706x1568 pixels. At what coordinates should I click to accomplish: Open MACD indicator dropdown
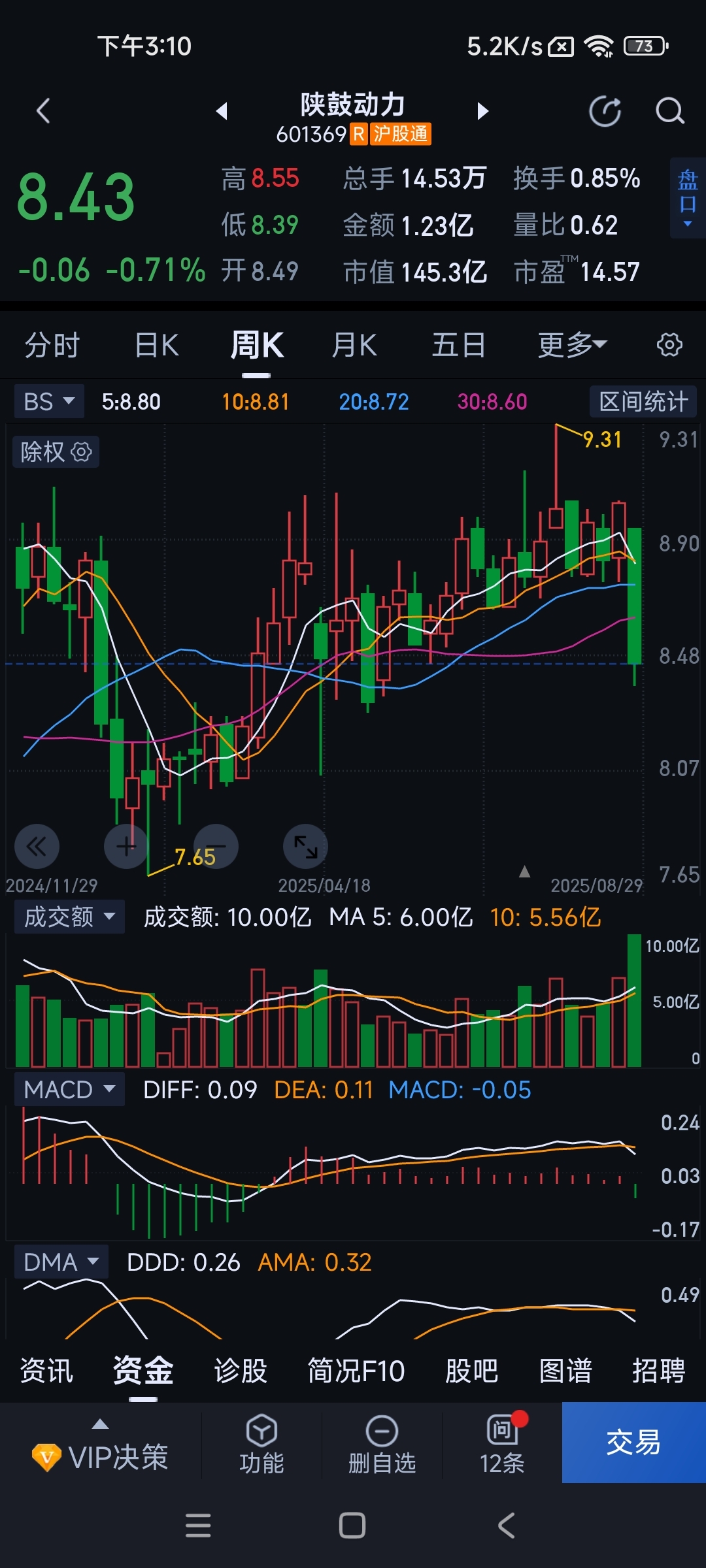pos(69,1089)
